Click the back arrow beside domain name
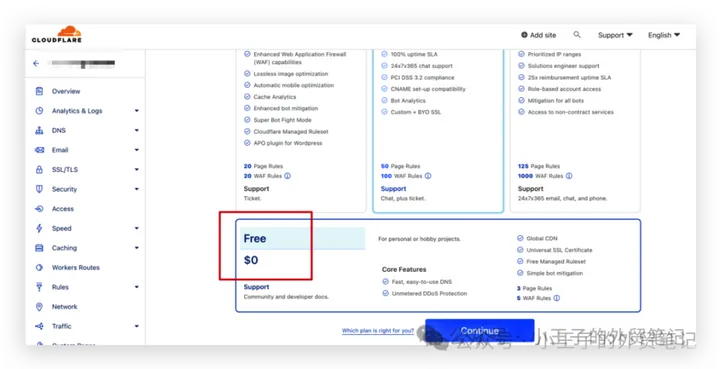Viewport: 720px width, 369px height. coord(36,63)
